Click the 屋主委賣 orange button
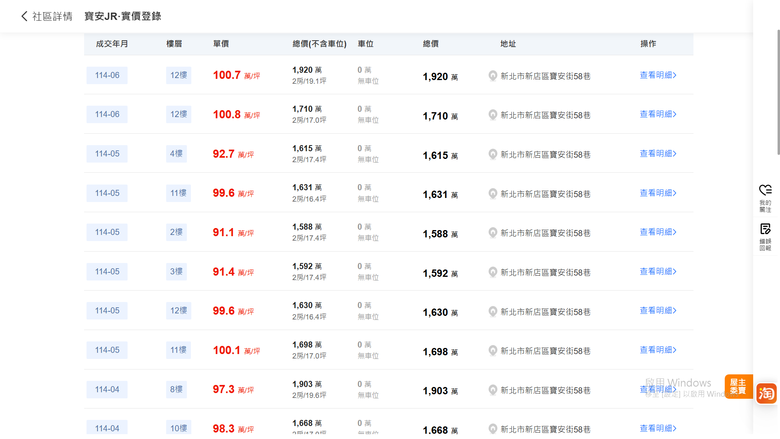The width and height of the screenshot is (780, 439). coord(738,386)
